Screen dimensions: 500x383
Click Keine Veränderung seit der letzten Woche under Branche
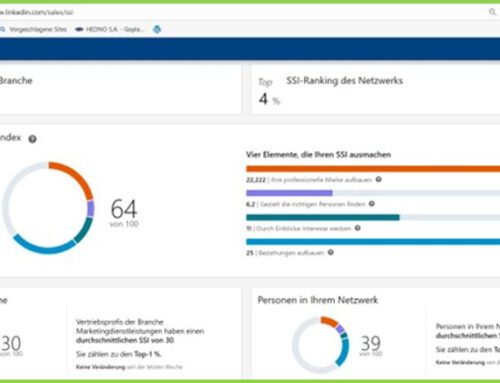(129, 367)
